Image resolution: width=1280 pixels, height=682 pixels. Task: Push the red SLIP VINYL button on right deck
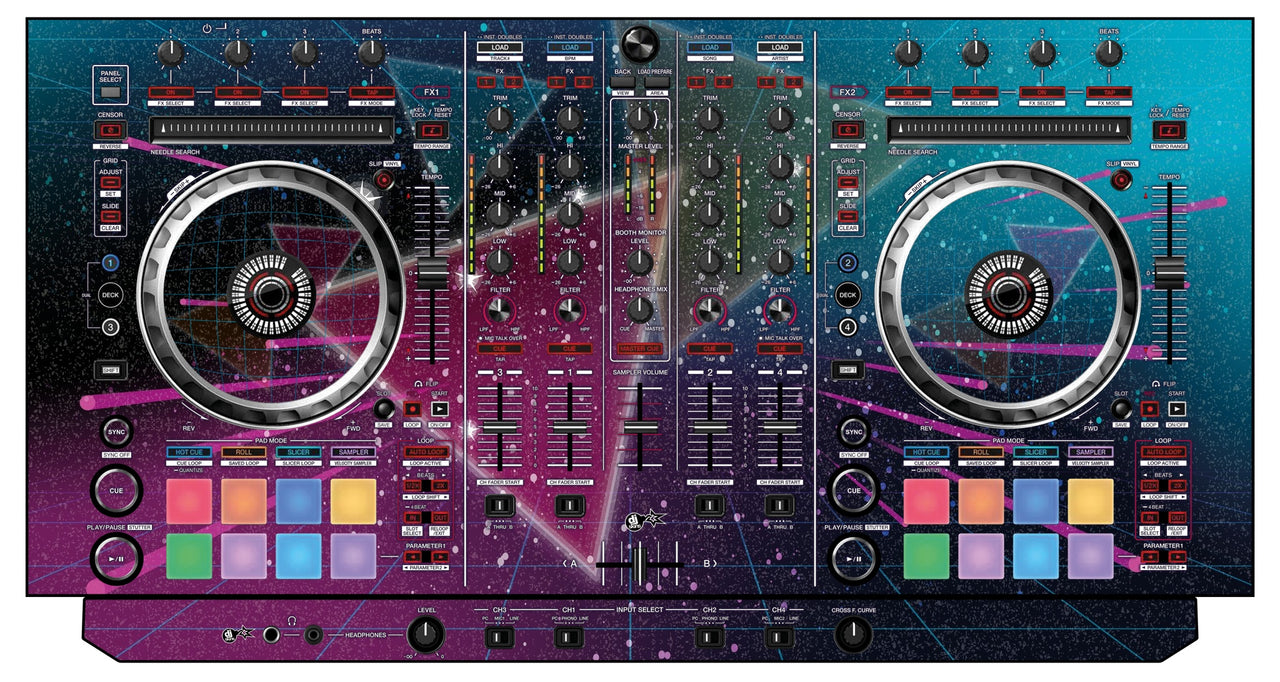(x=1122, y=179)
